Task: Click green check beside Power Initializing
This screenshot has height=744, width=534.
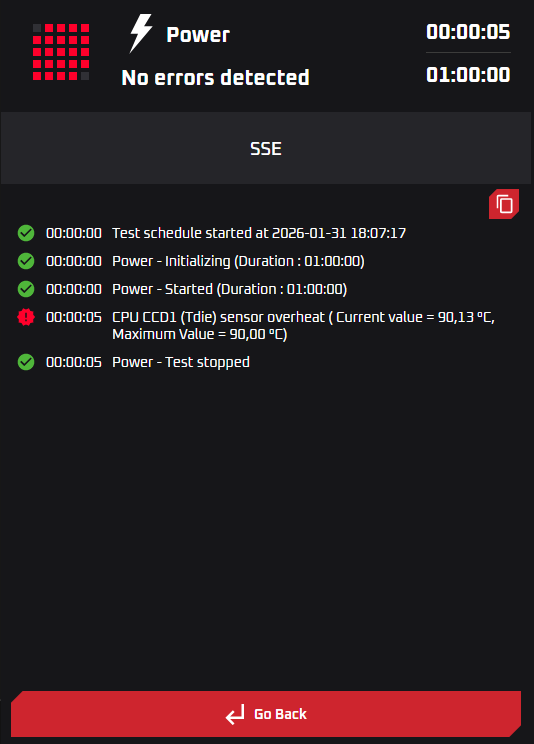Action: (26, 261)
